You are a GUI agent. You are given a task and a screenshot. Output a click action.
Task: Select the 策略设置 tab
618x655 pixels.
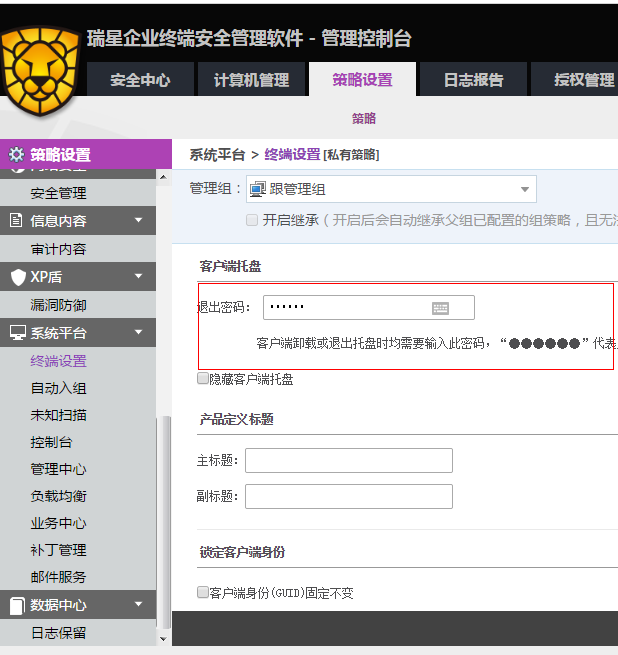362,79
